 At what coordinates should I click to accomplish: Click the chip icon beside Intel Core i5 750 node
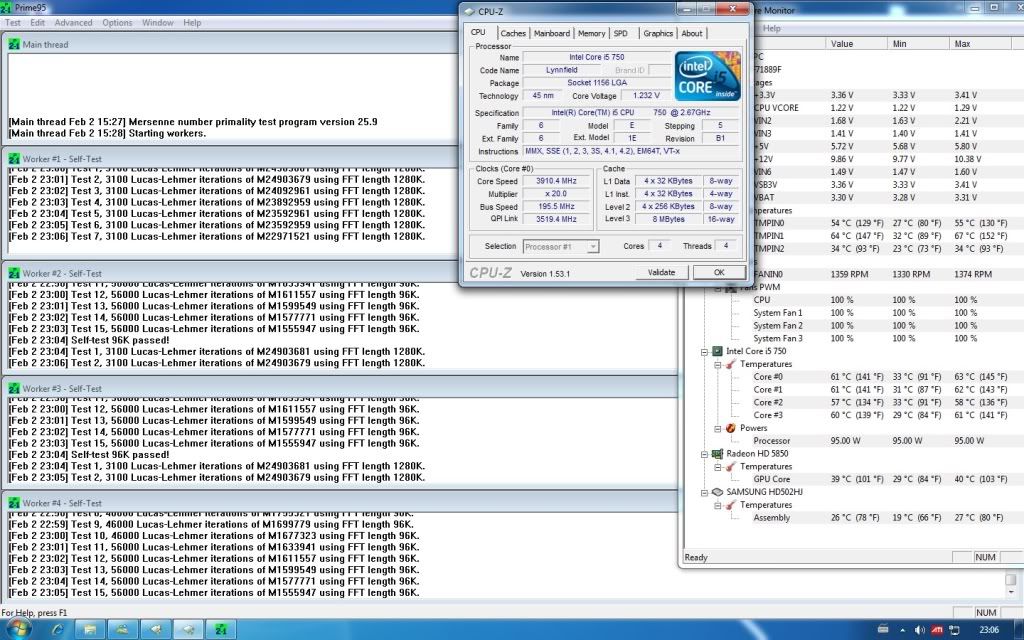click(x=717, y=351)
